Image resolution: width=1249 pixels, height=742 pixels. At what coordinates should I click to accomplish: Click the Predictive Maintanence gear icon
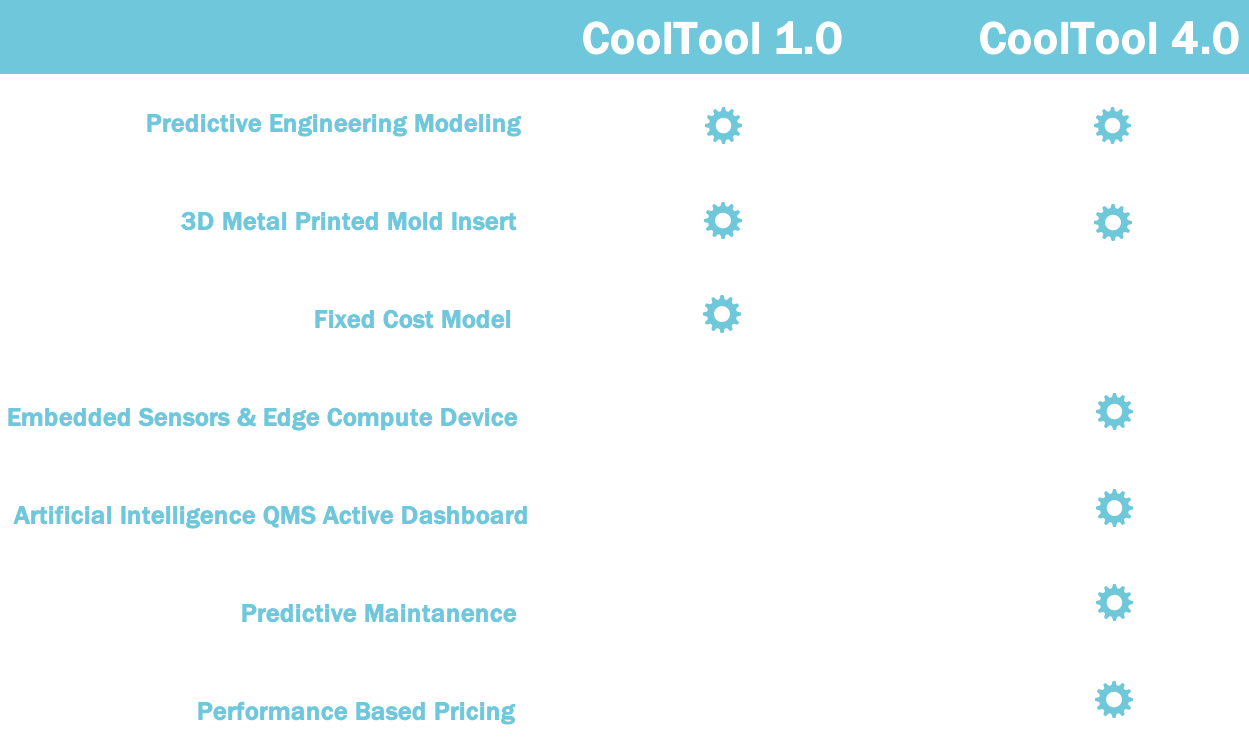pyautogui.click(x=1114, y=603)
